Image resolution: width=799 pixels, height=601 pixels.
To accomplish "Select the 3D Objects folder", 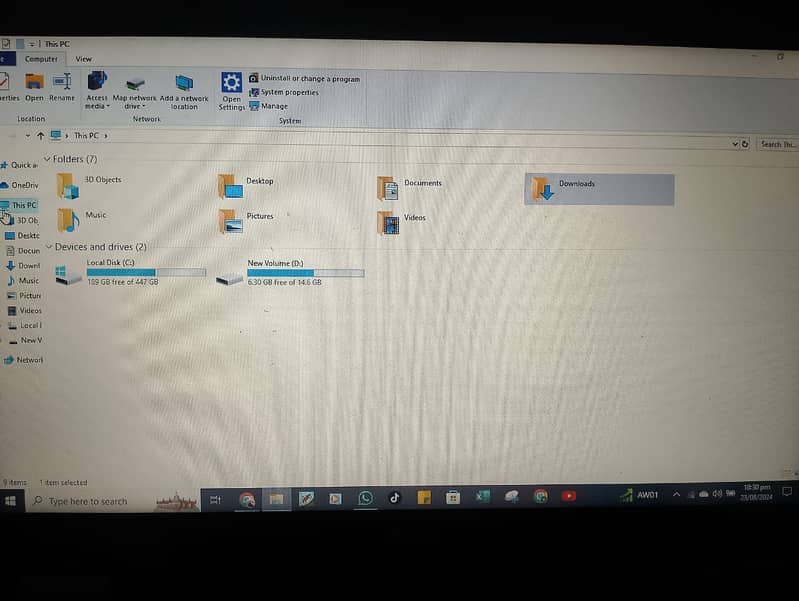I will coord(89,186).
